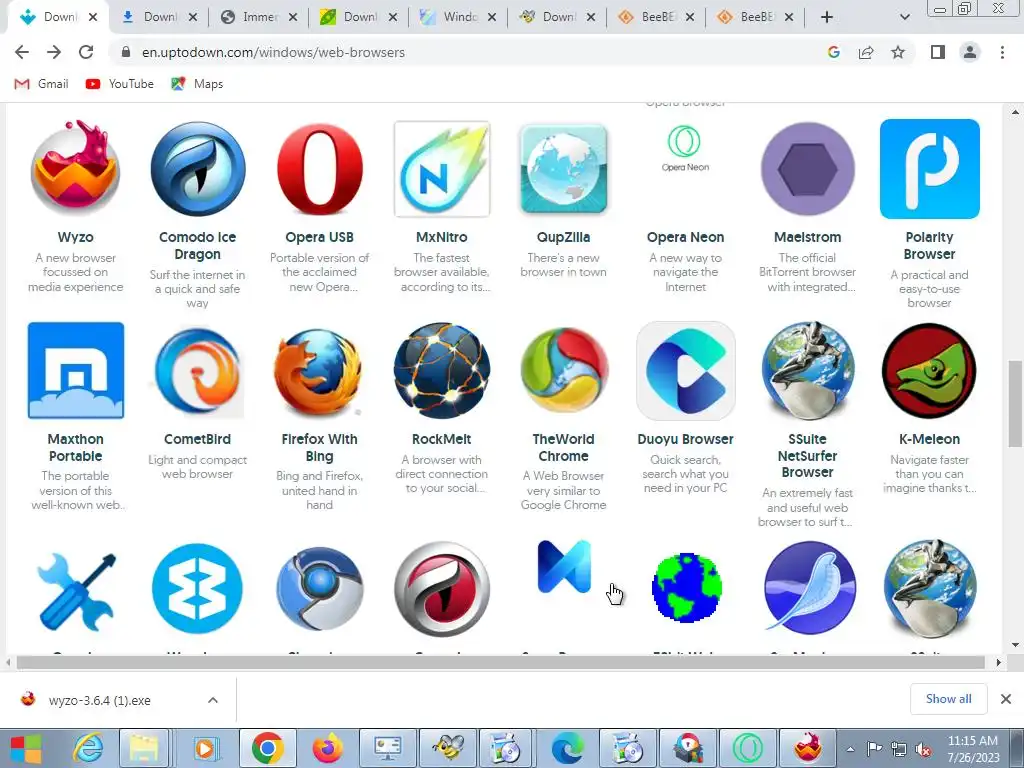
Task: Expand options for wyzo-3.6.4 (1).exe download
Action: coord(213,700)
